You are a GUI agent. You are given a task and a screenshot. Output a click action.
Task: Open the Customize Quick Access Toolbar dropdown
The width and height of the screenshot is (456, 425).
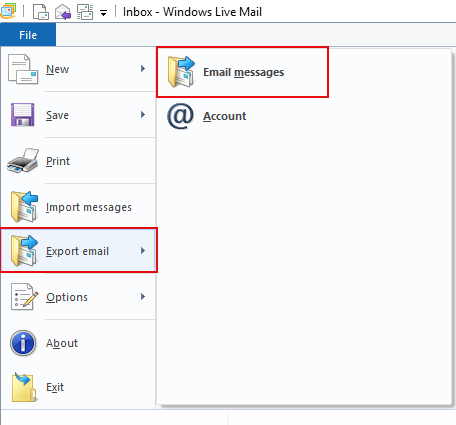[x=104, y=13]
